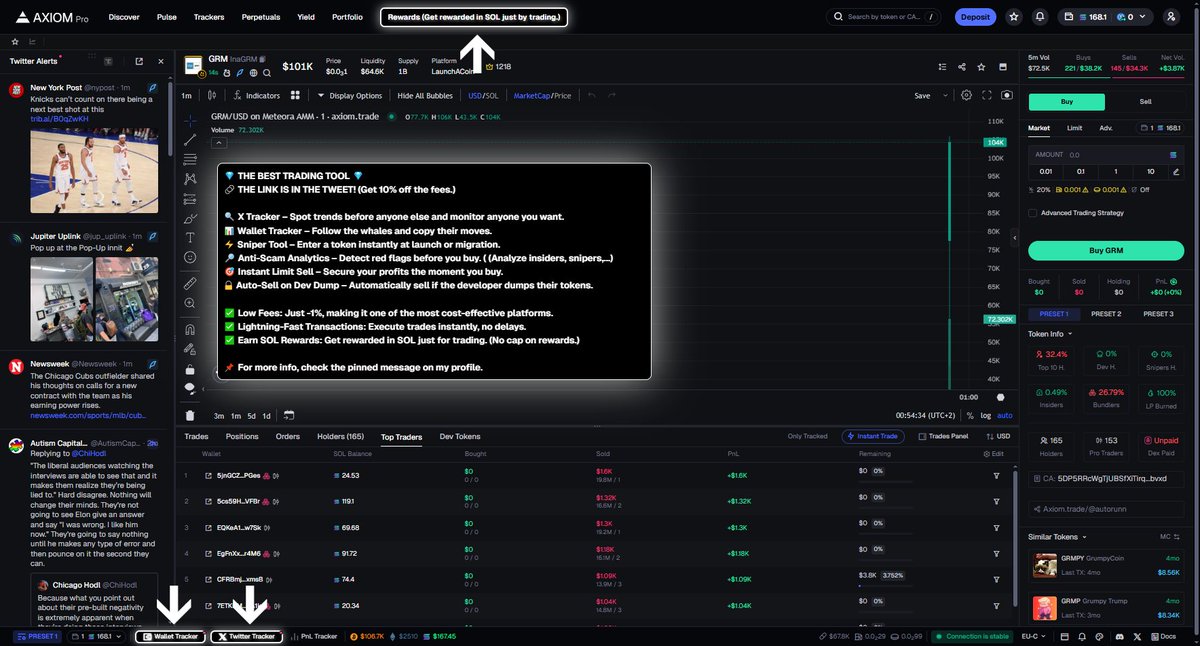
Task: Set quick buy amount to 0.1
Action: coord(1080,171)
